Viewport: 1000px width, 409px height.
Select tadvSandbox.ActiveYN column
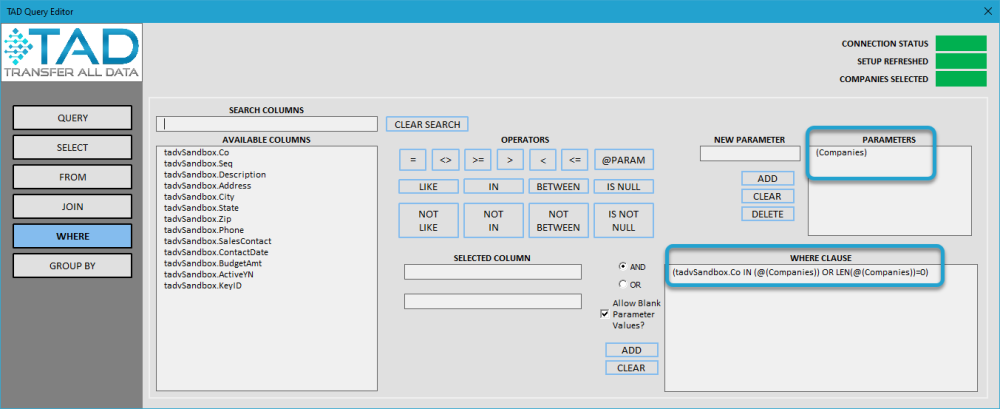coord(208,274)
